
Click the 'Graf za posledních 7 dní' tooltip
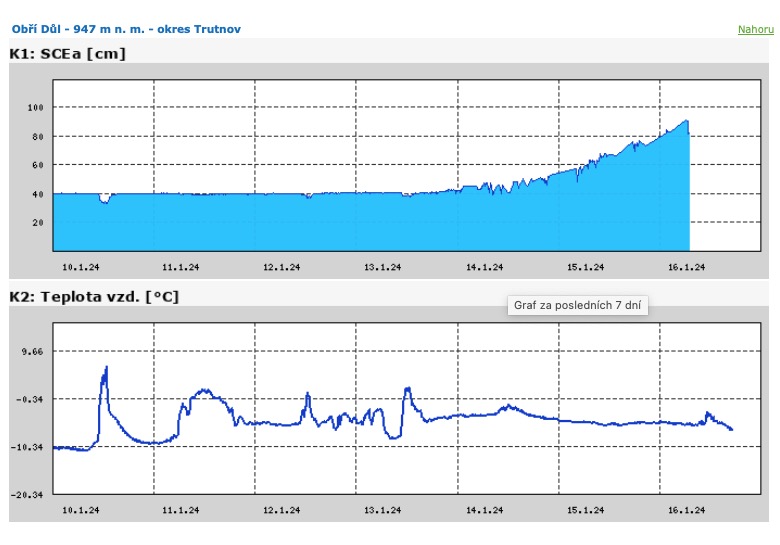click(x=578, y=306)
